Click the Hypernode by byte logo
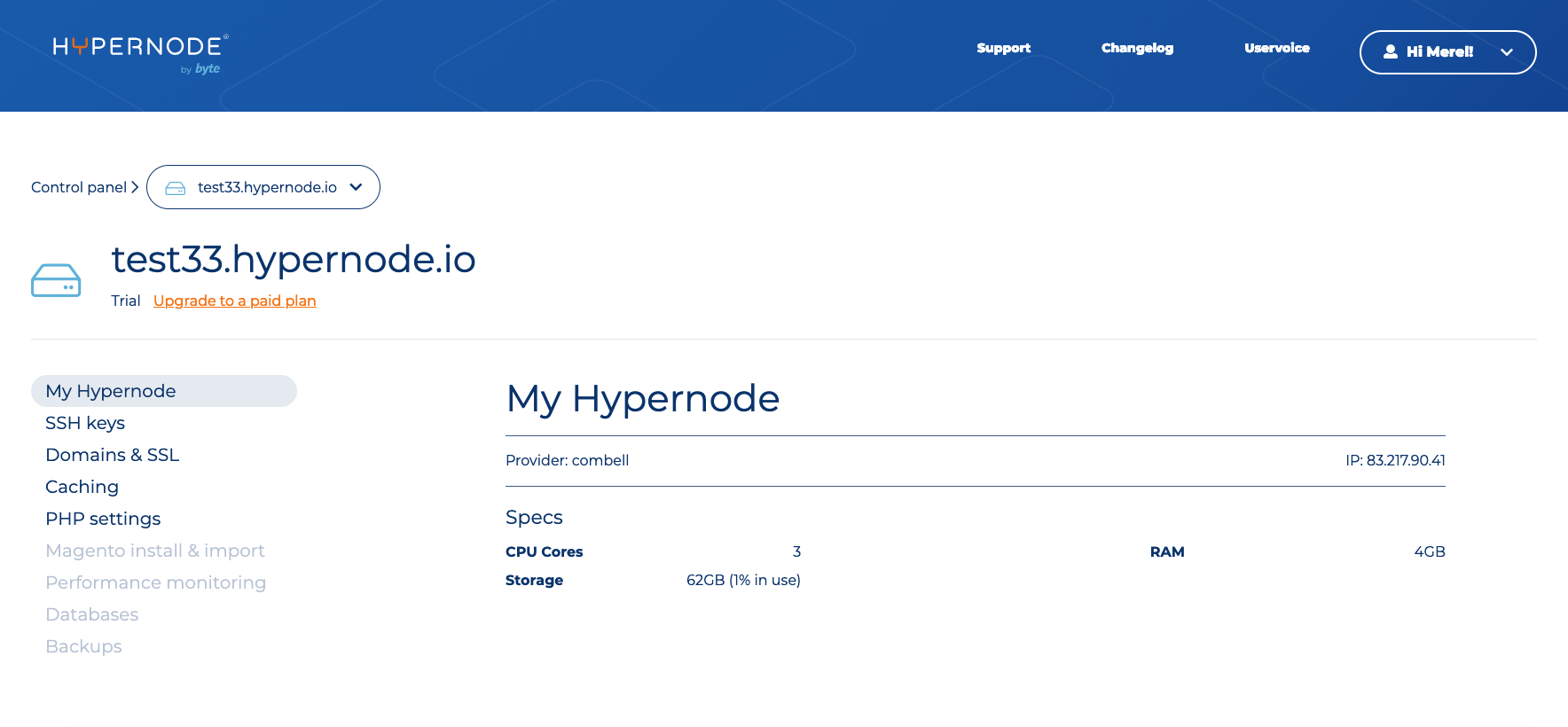 click(140, 54)
